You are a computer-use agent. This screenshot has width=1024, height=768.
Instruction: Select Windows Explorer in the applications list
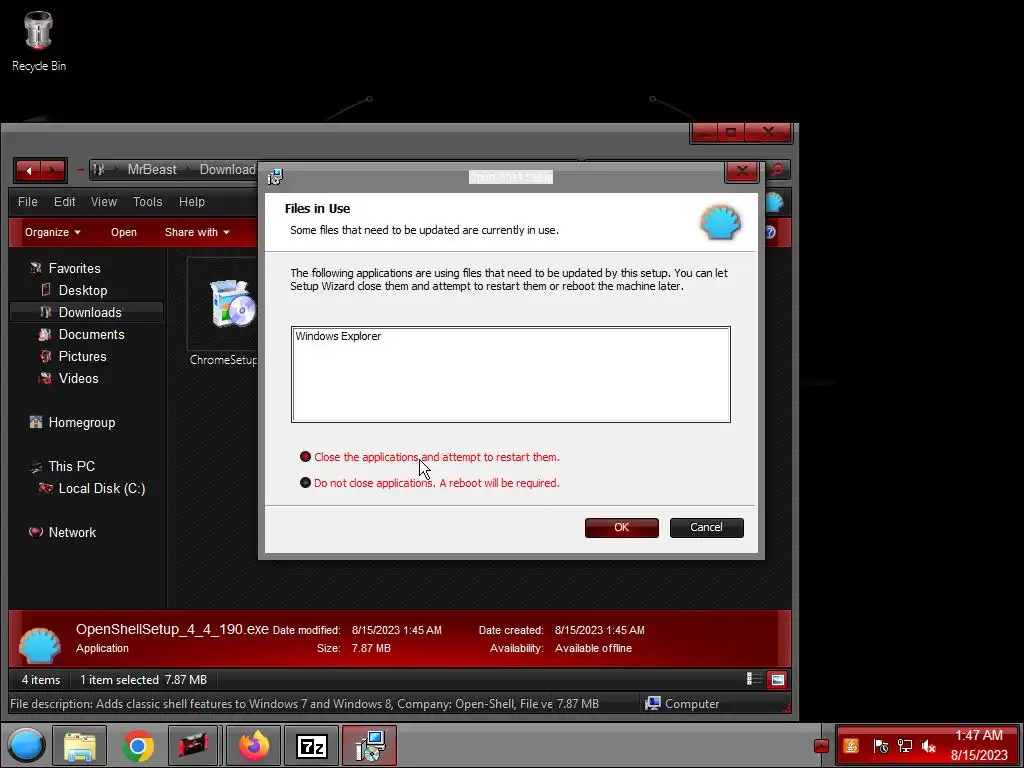coord(338,336)
